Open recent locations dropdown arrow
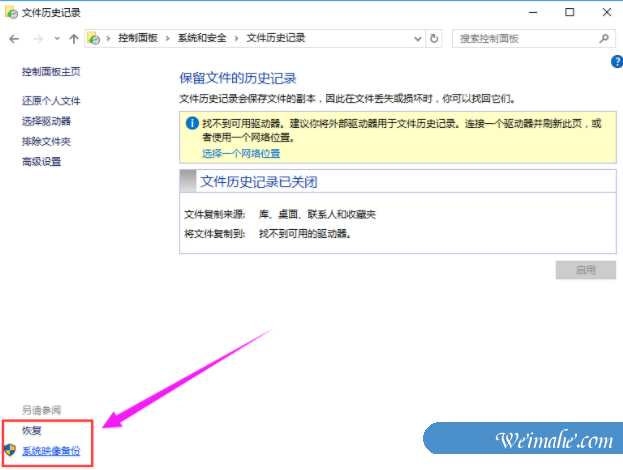 point(57,39)
